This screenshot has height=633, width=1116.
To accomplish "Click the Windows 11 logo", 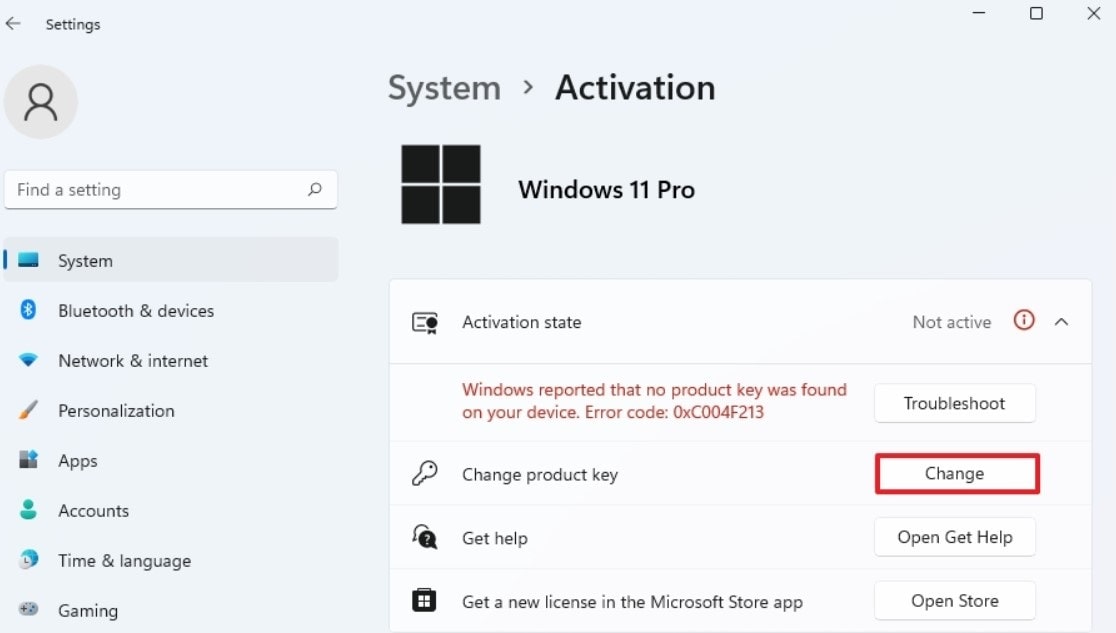I will (x=441, y=185).
